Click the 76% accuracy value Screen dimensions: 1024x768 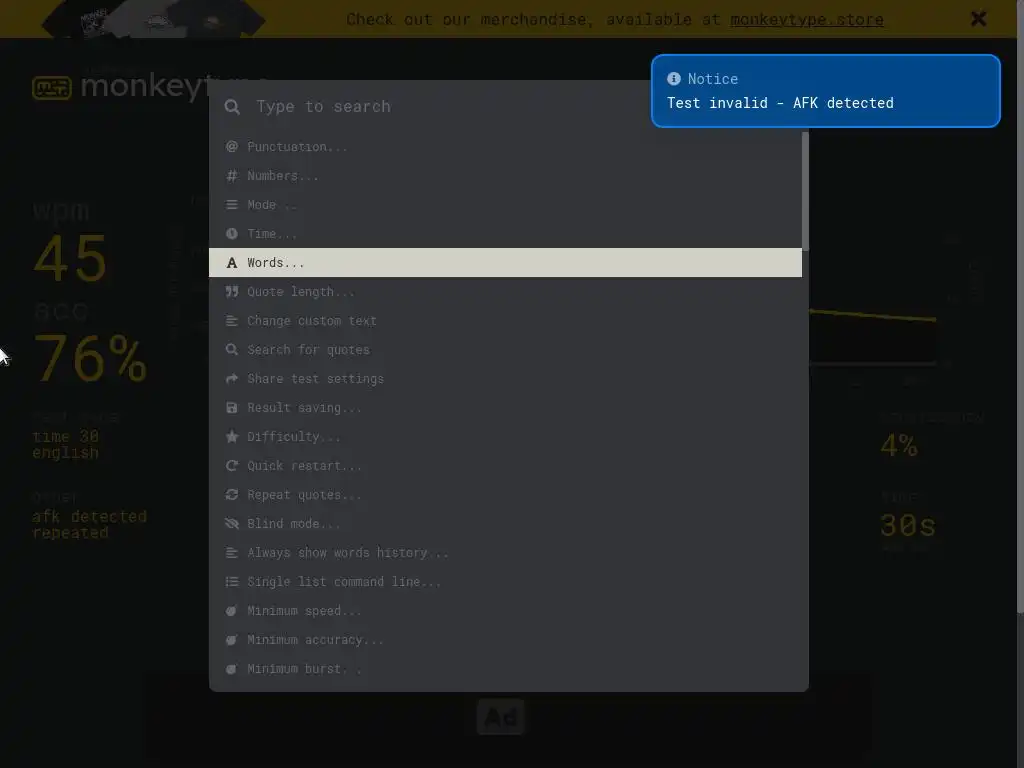90,358
